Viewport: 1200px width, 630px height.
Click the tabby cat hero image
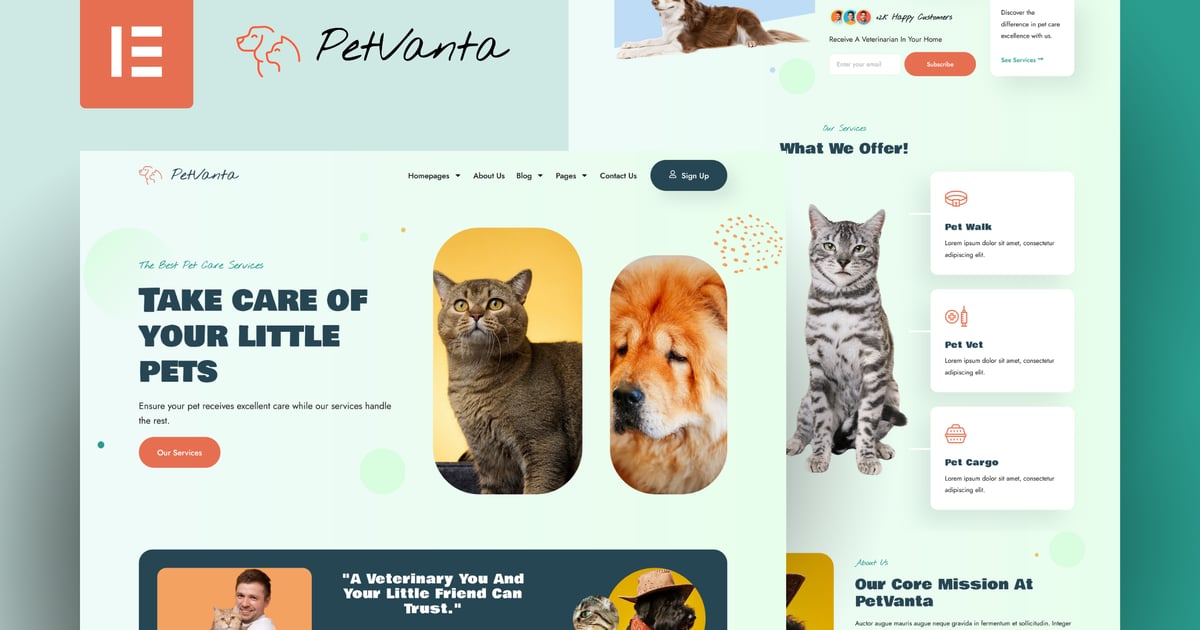(508, 360)
